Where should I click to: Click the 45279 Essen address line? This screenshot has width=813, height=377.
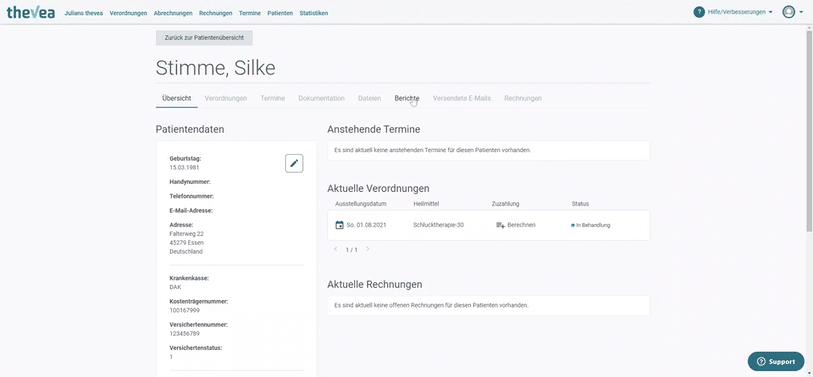(187, 243)
